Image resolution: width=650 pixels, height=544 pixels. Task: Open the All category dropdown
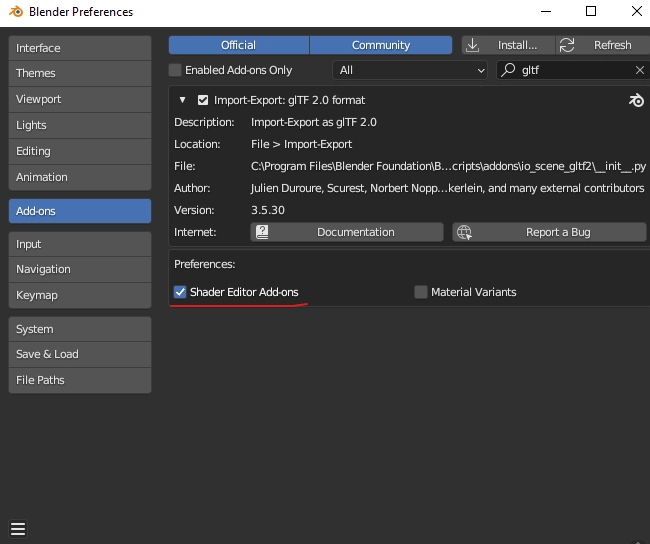tap(410, 70)
